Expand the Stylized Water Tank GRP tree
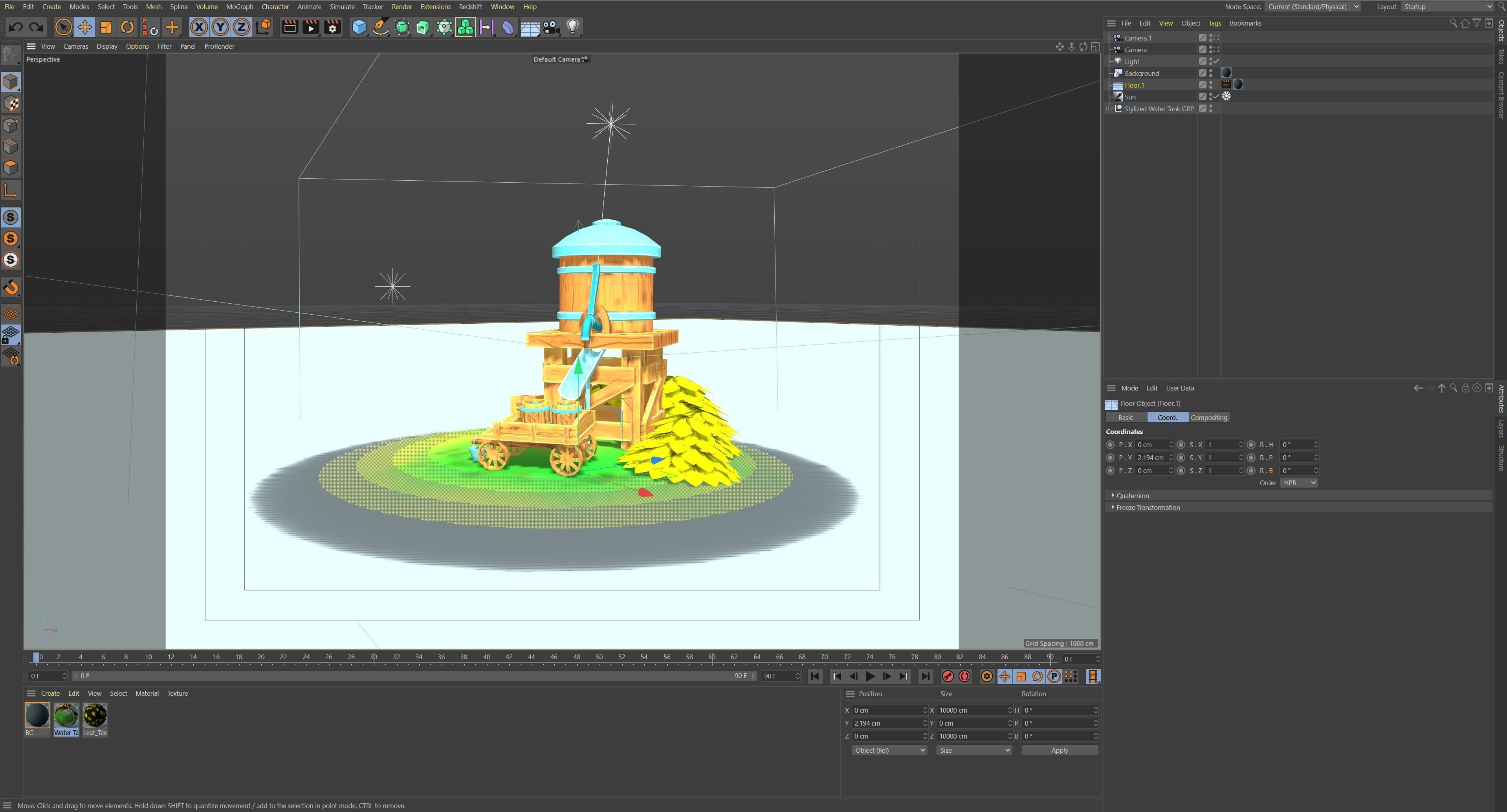Viewport: 1507px width, 812px height. coord(1109,109)
